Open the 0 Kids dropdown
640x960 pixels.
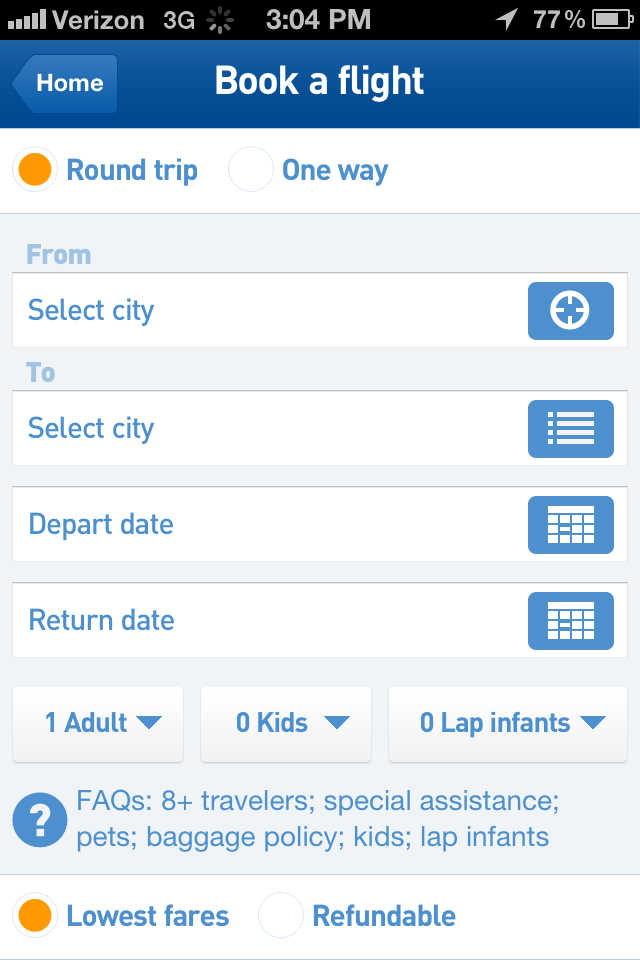(286, 723)
